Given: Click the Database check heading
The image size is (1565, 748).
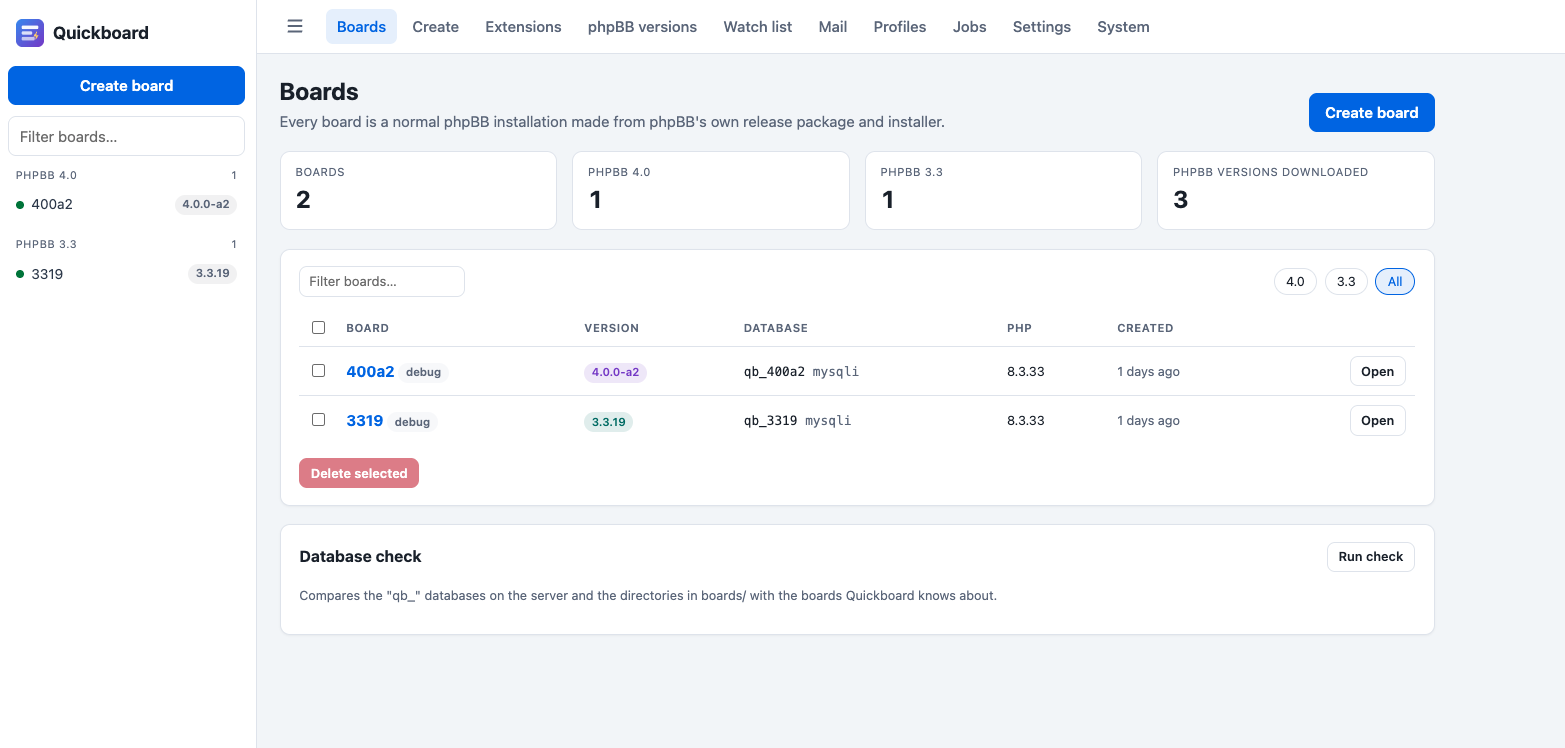Looking at the screenshot, I should click(x=360, y=557).
